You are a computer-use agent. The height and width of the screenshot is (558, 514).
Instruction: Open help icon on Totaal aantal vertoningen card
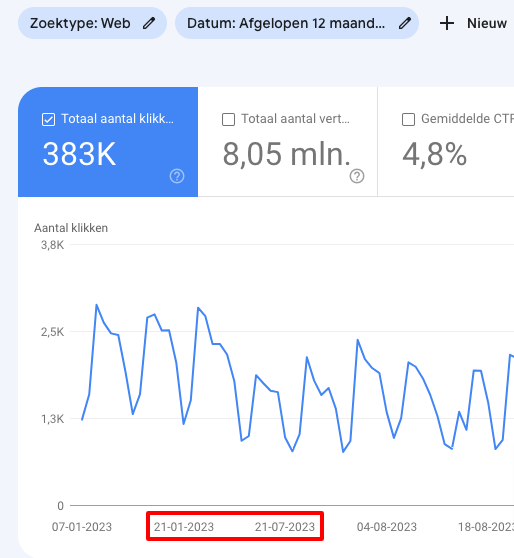click(357, 176)
